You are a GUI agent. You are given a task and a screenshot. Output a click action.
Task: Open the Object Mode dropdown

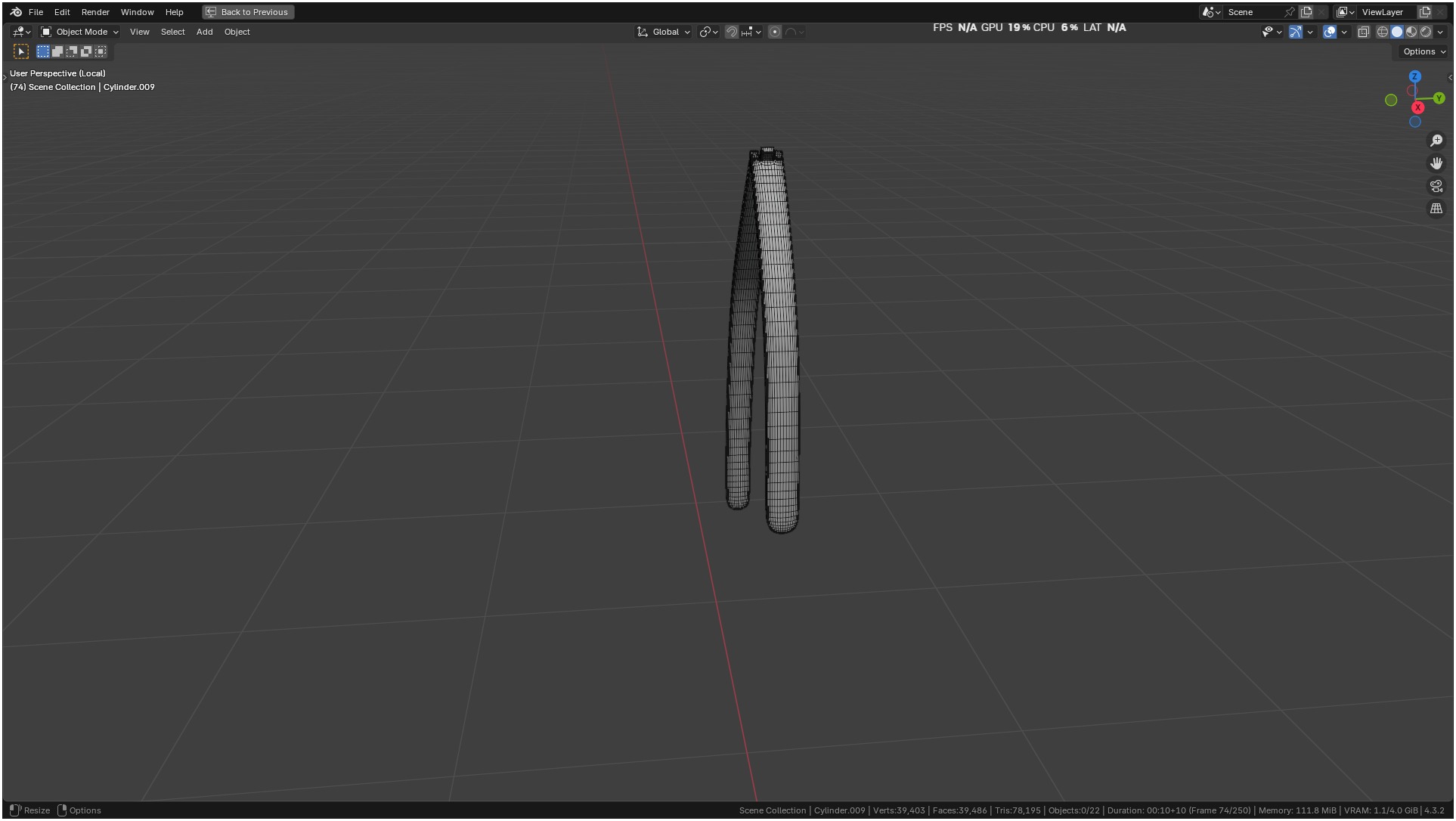pyautogui.click(x=80, y=32)
